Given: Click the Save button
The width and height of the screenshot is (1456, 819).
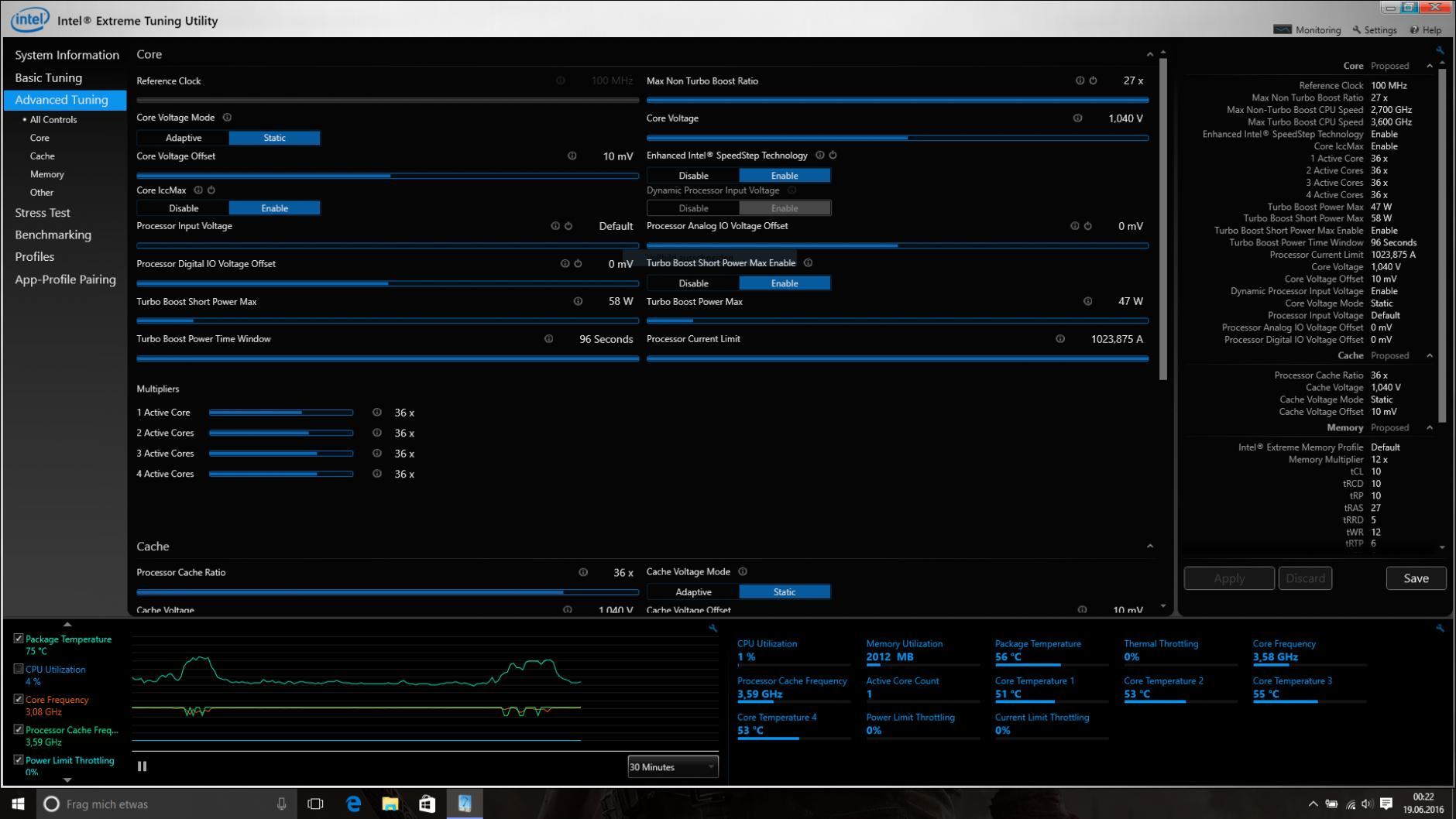Looking at the screenshot, I should pos(1416,578).
